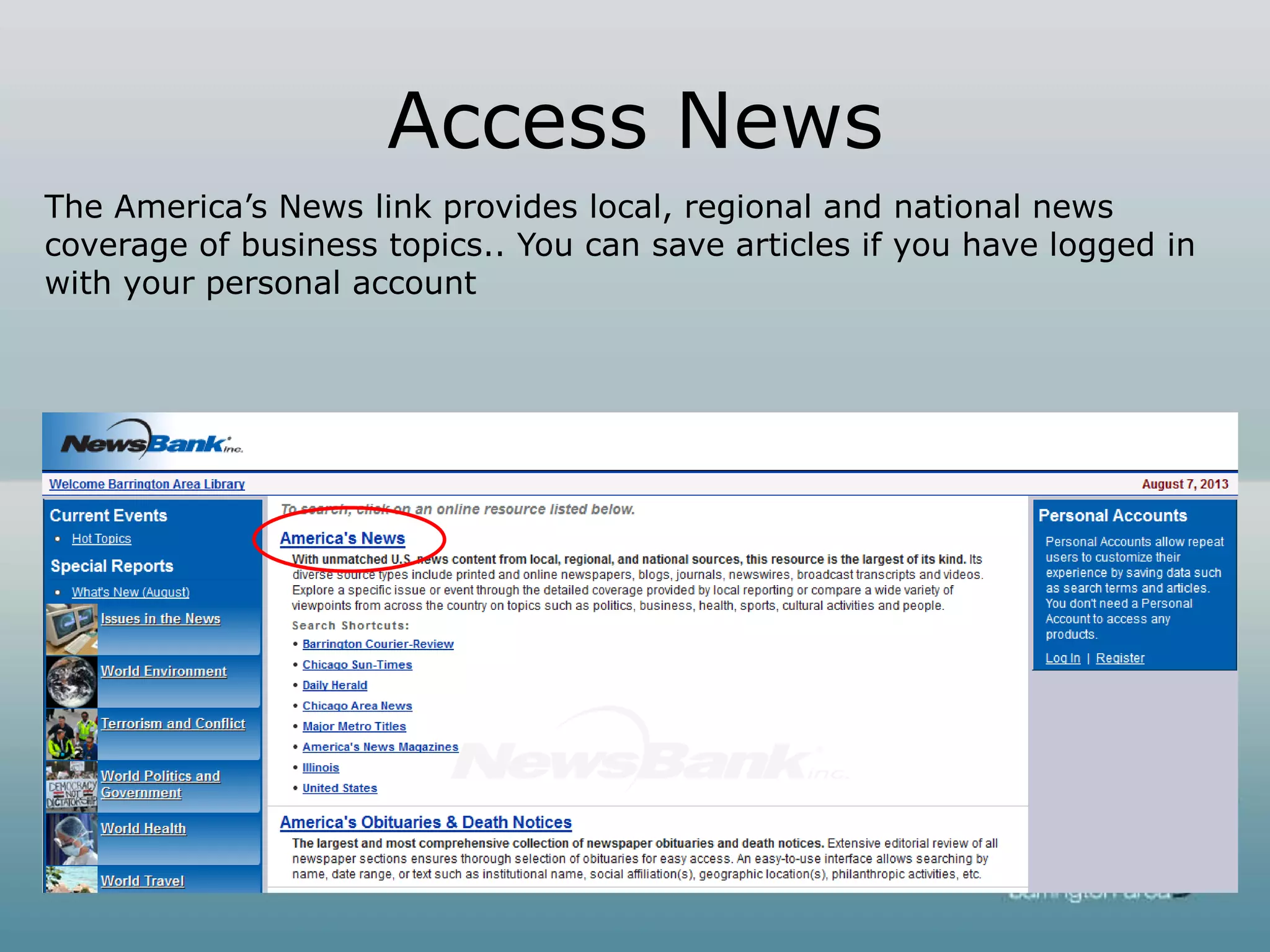Click the Personal Accounts heading

click(1112, 515)
